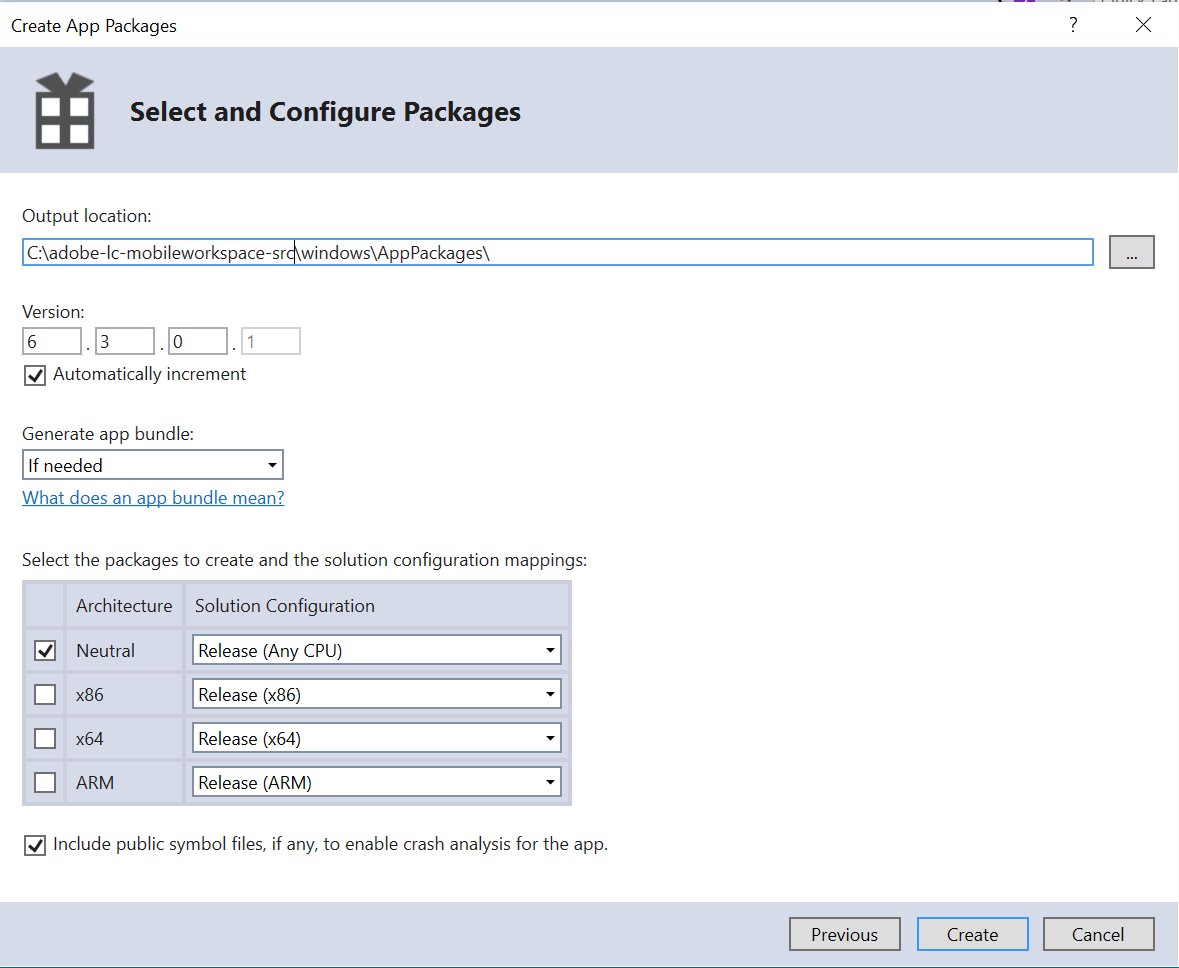Viewport: 1179px width, 968px height.
Task: Open the output location browse button
Action: pos(1131,253)
